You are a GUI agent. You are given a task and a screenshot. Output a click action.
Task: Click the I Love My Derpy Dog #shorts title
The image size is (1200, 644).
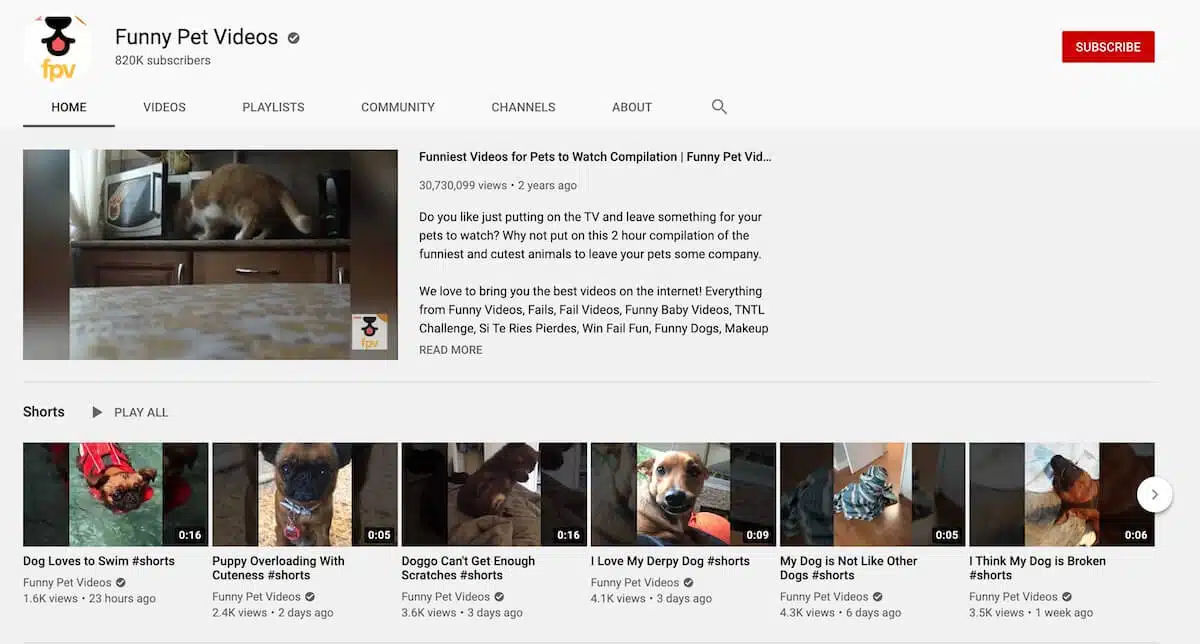point(670,561)
